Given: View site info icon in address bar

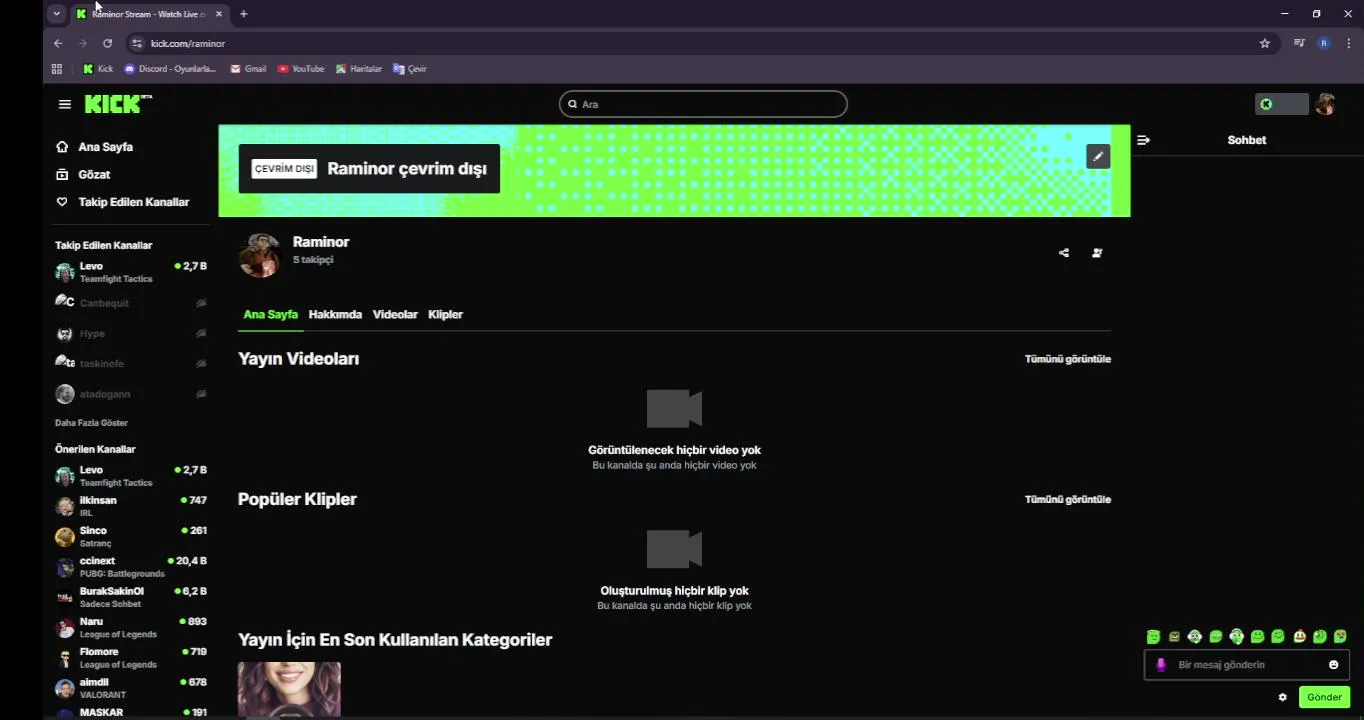Looking at the screenshot, I should (137, 43).
